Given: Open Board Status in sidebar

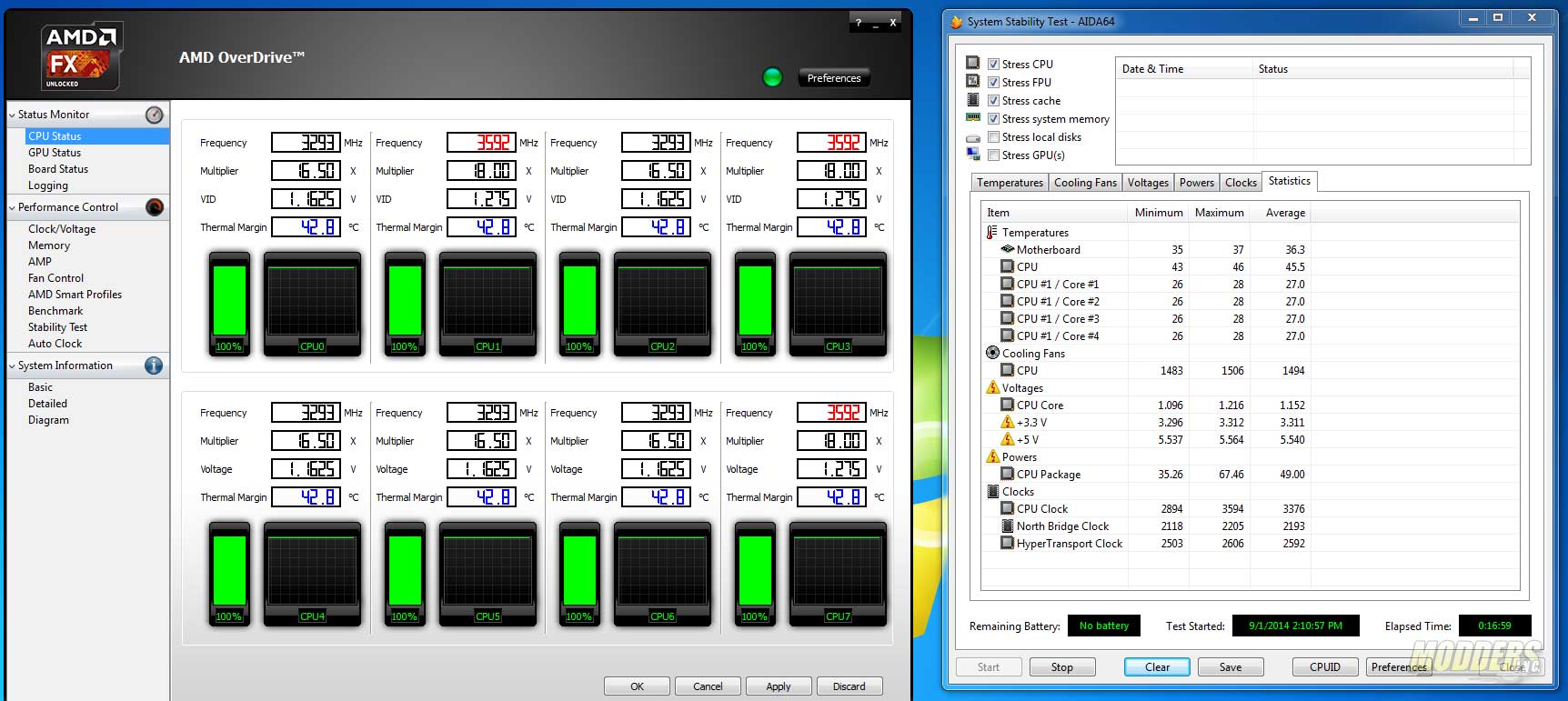Looking at the screenshot, I should pos(58,169).
